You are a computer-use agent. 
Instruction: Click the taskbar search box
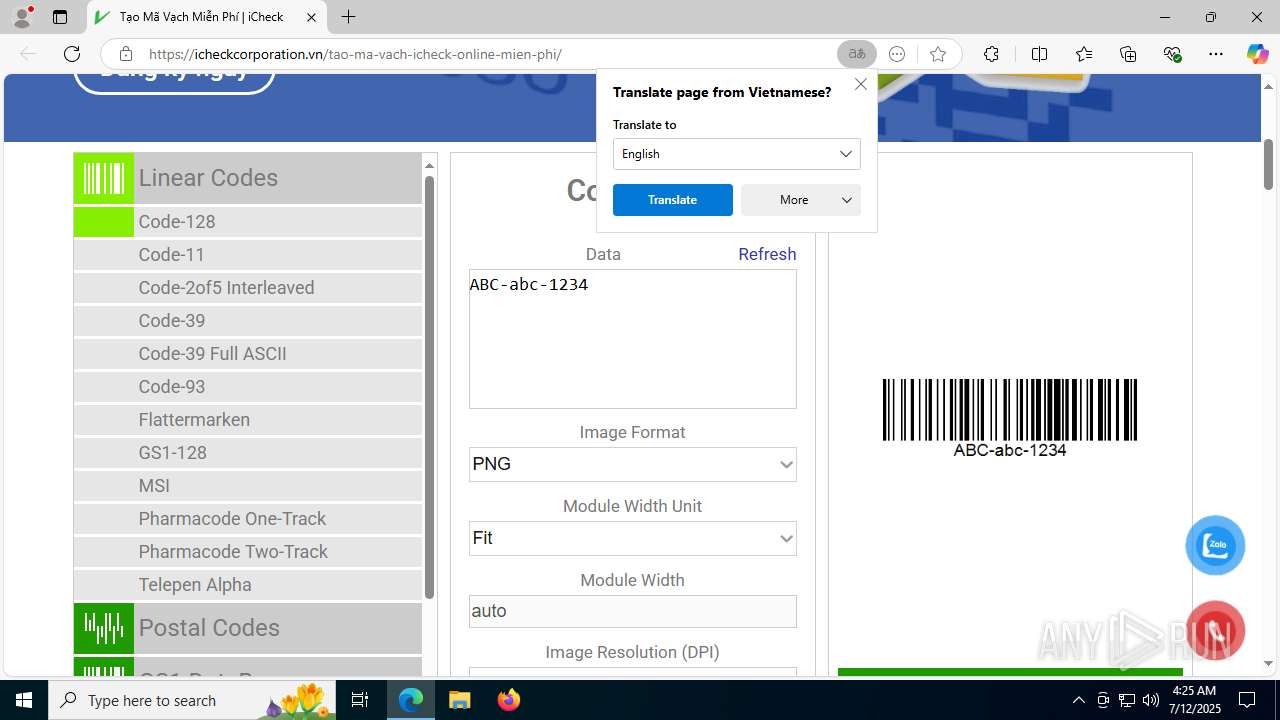194,700
